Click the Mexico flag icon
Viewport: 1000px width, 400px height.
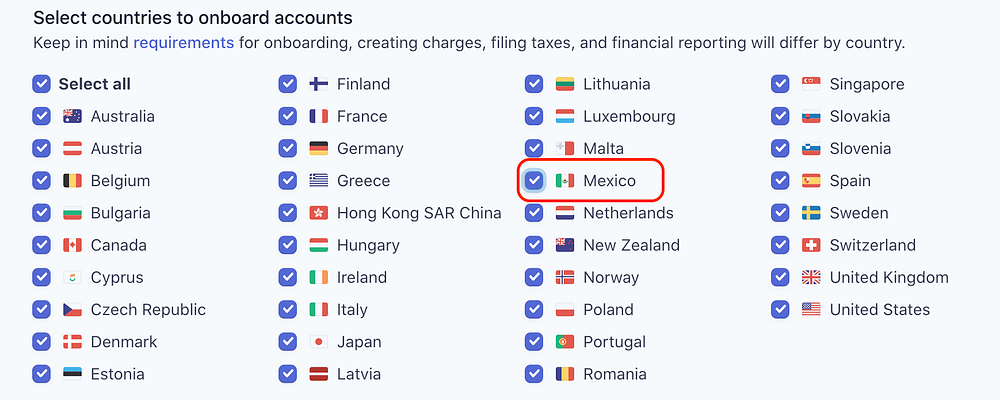click(x=565, y=181)
